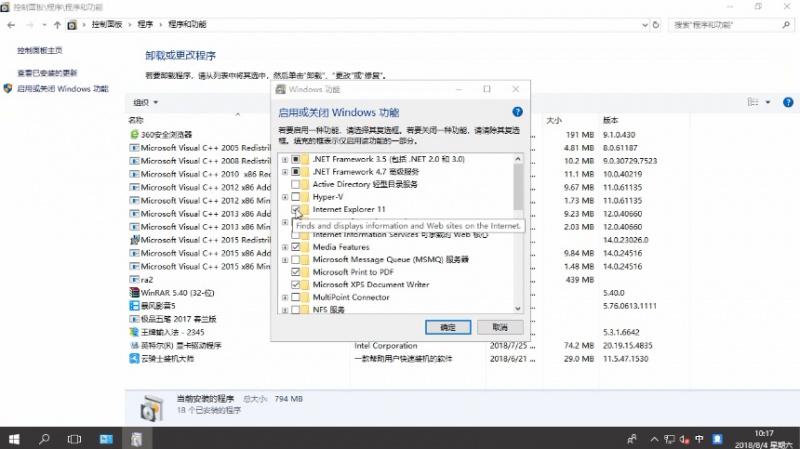
Task: Click the features list scrollbar thumb
Action: pyautogui.click(x=518, y=187)
